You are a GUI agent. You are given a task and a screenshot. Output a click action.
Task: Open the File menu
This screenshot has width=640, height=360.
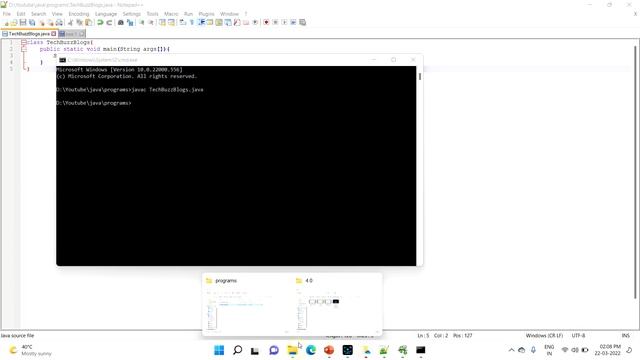[x=7, y=14]
